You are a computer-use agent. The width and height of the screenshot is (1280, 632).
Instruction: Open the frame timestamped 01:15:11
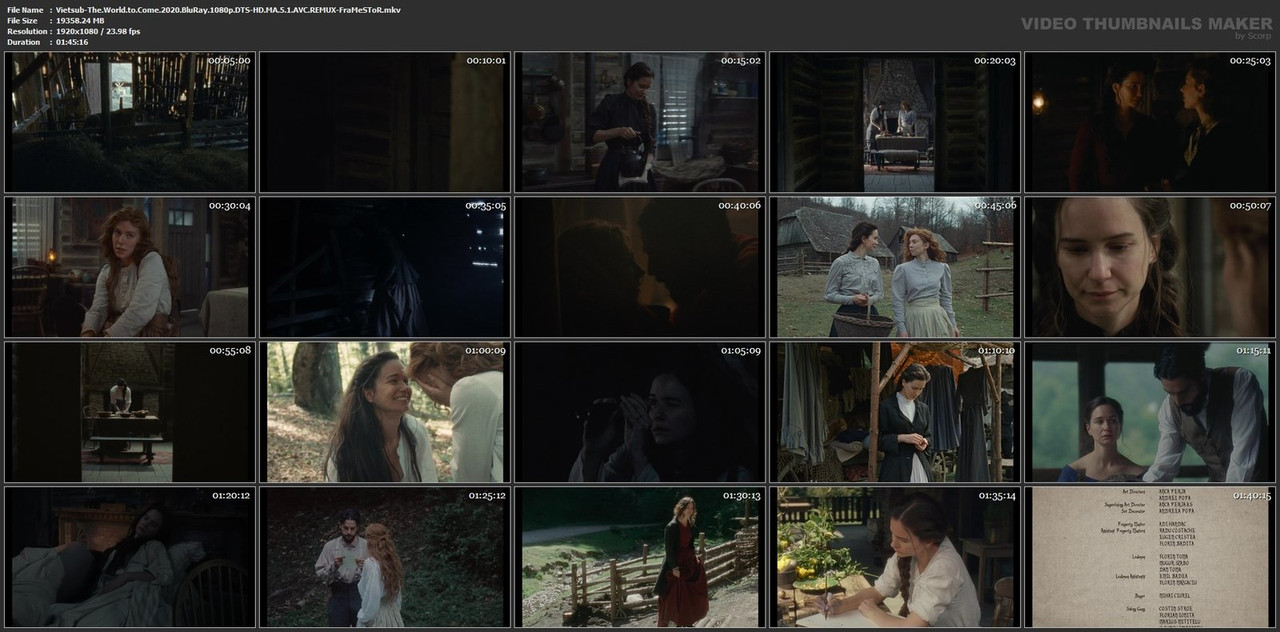(x=1150, y=412)
